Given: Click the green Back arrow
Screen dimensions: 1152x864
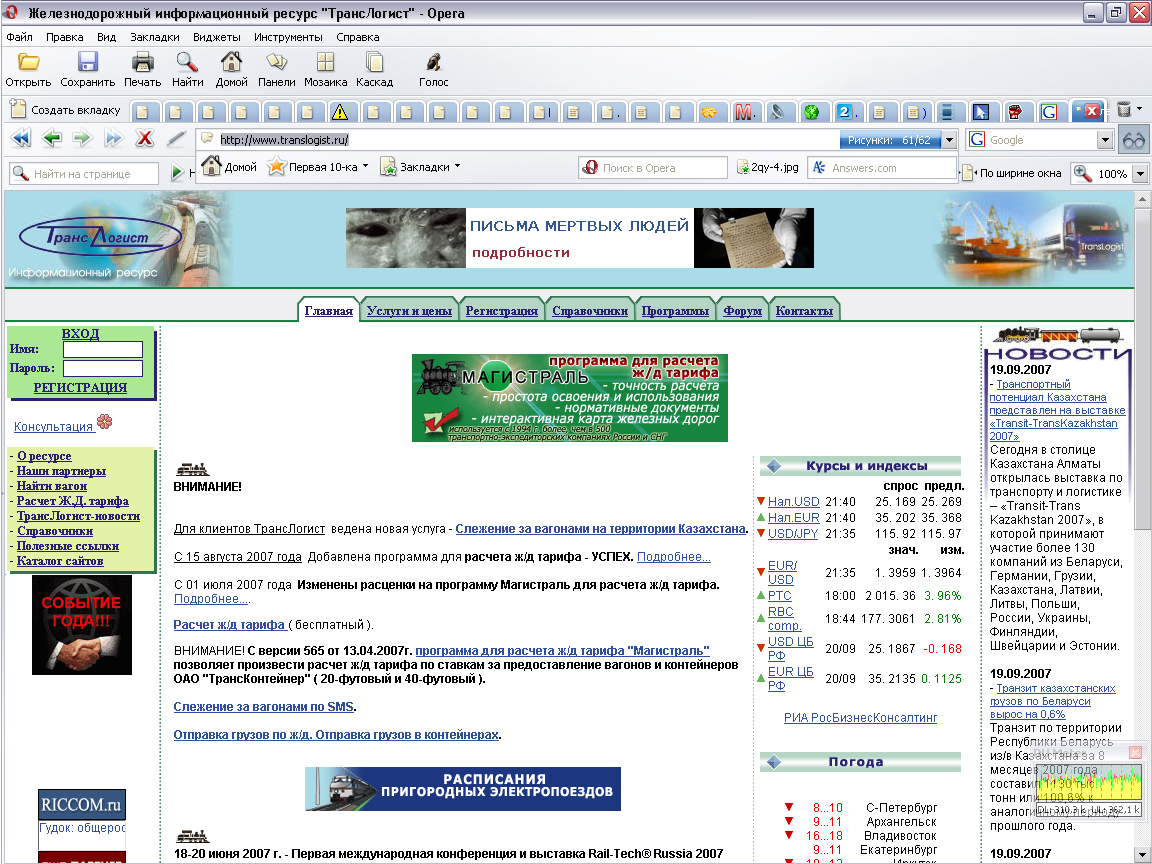Looking at the screenshot, I should [52, 138].
